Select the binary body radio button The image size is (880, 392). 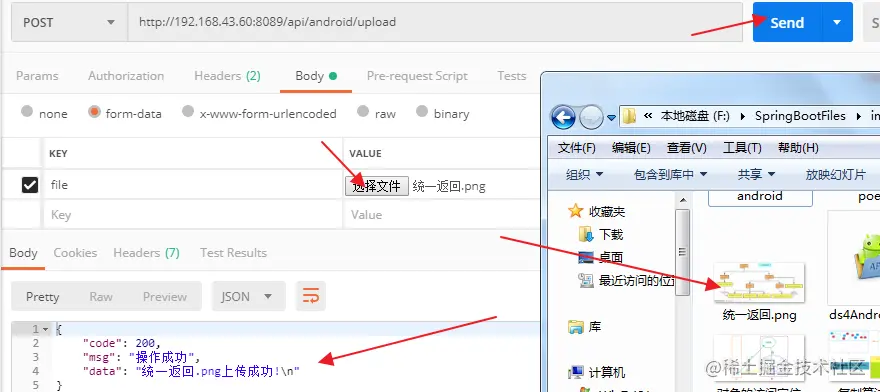[422, 111]
